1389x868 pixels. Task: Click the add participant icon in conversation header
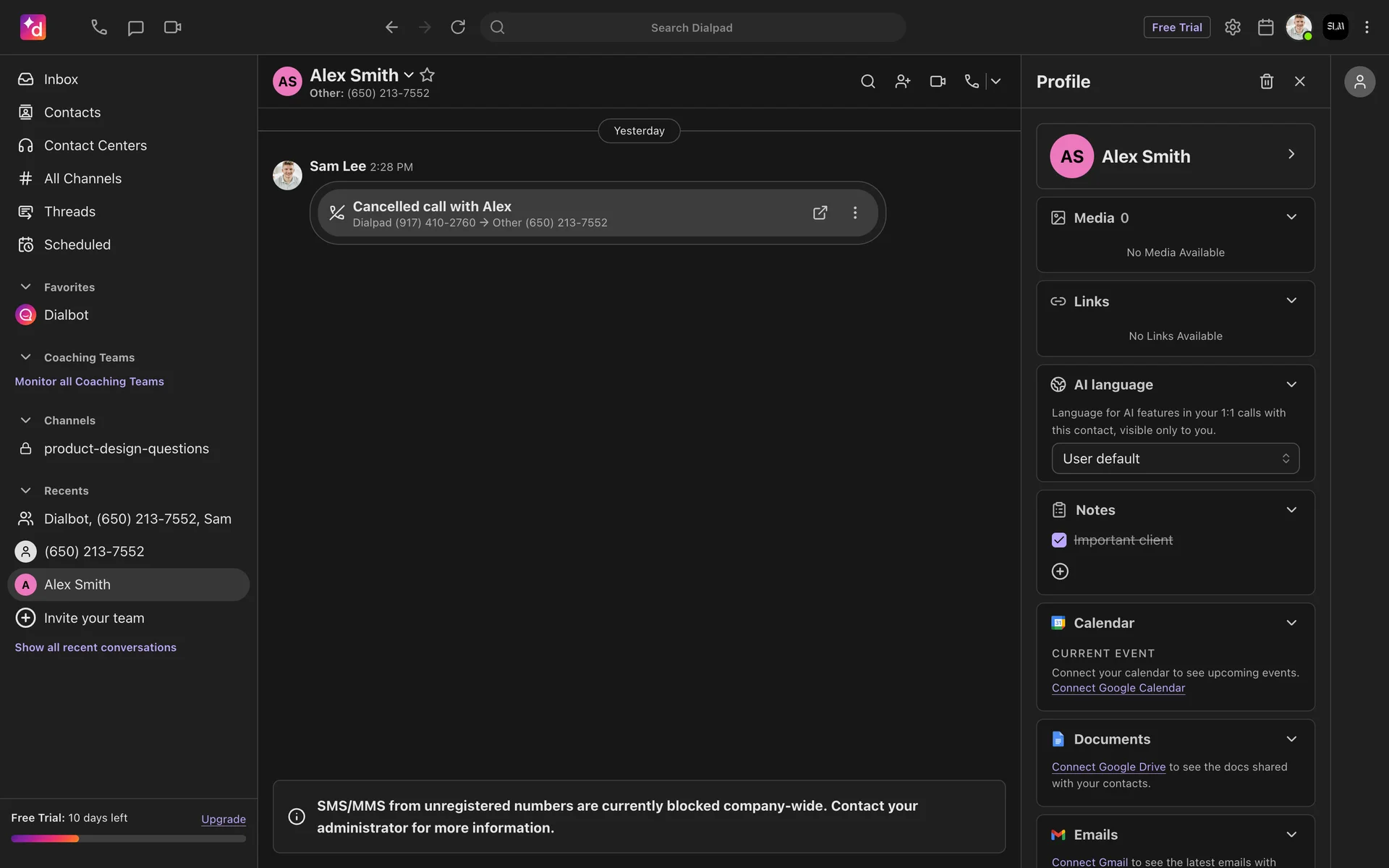902,82
